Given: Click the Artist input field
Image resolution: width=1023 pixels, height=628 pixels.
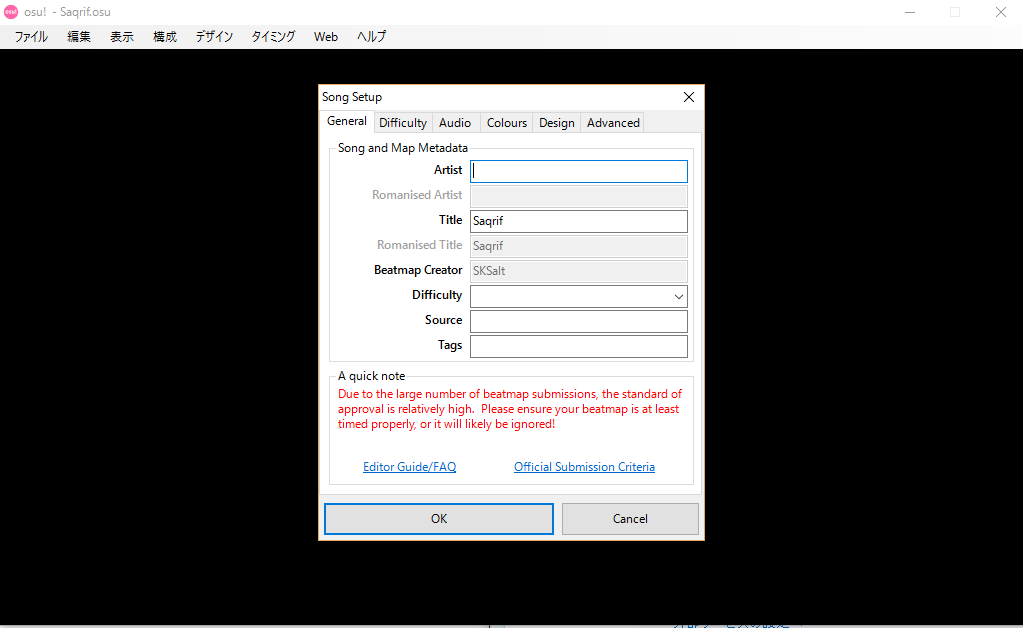Looking at the screenshot, I should [x=579, y=171].
